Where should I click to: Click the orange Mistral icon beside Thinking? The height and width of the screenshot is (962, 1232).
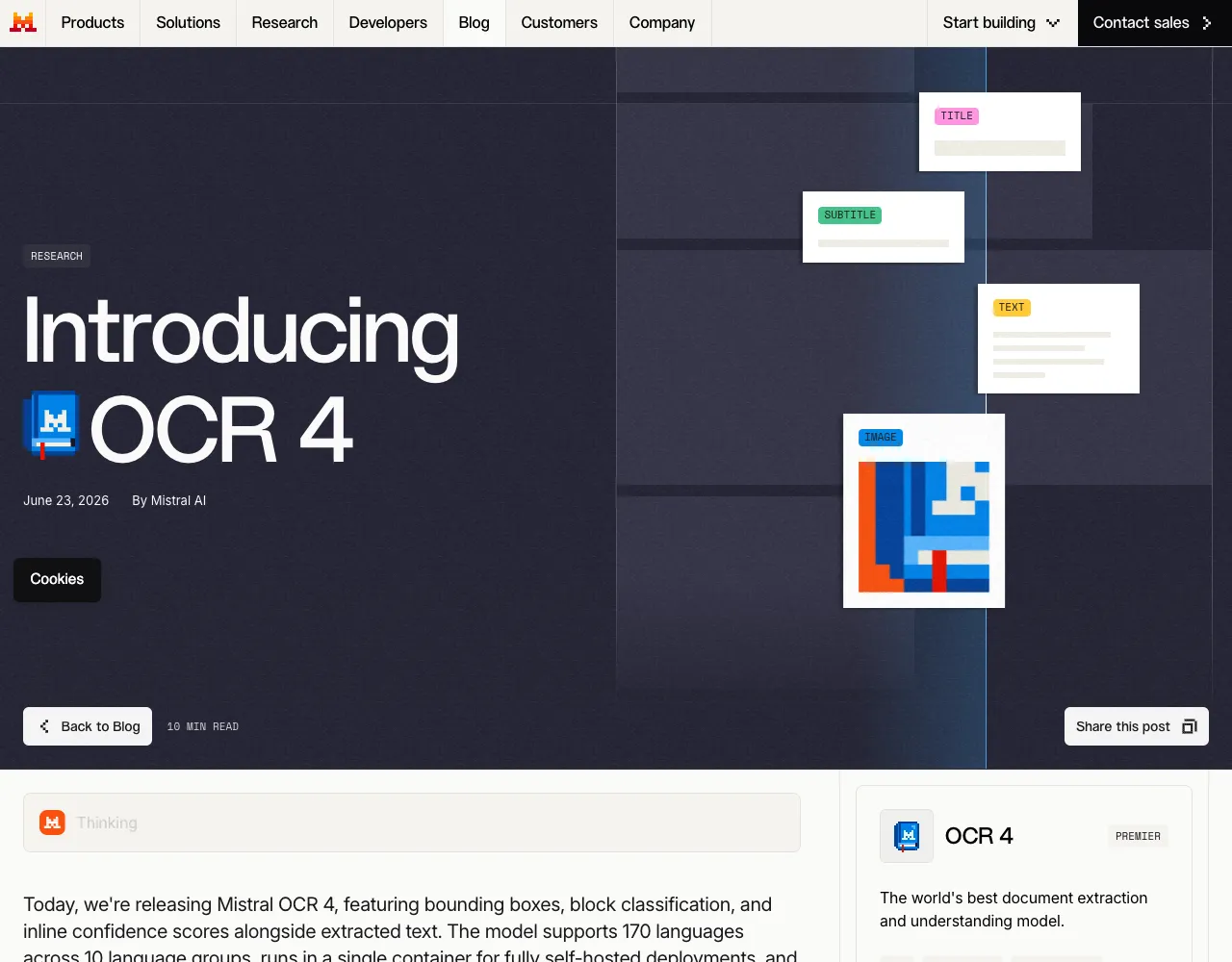point(52,823)
